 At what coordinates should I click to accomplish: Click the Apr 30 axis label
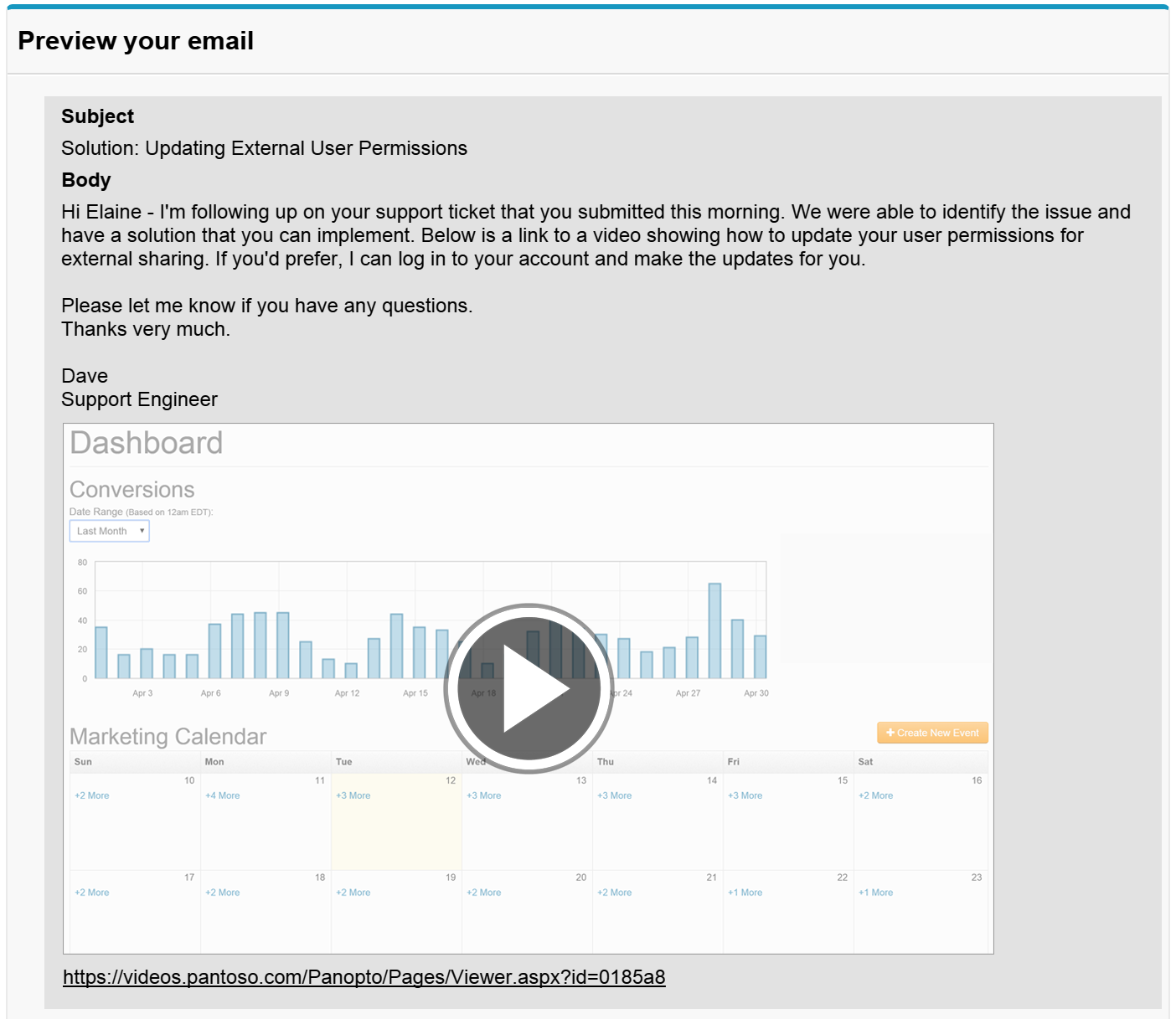tap(756, 693)
